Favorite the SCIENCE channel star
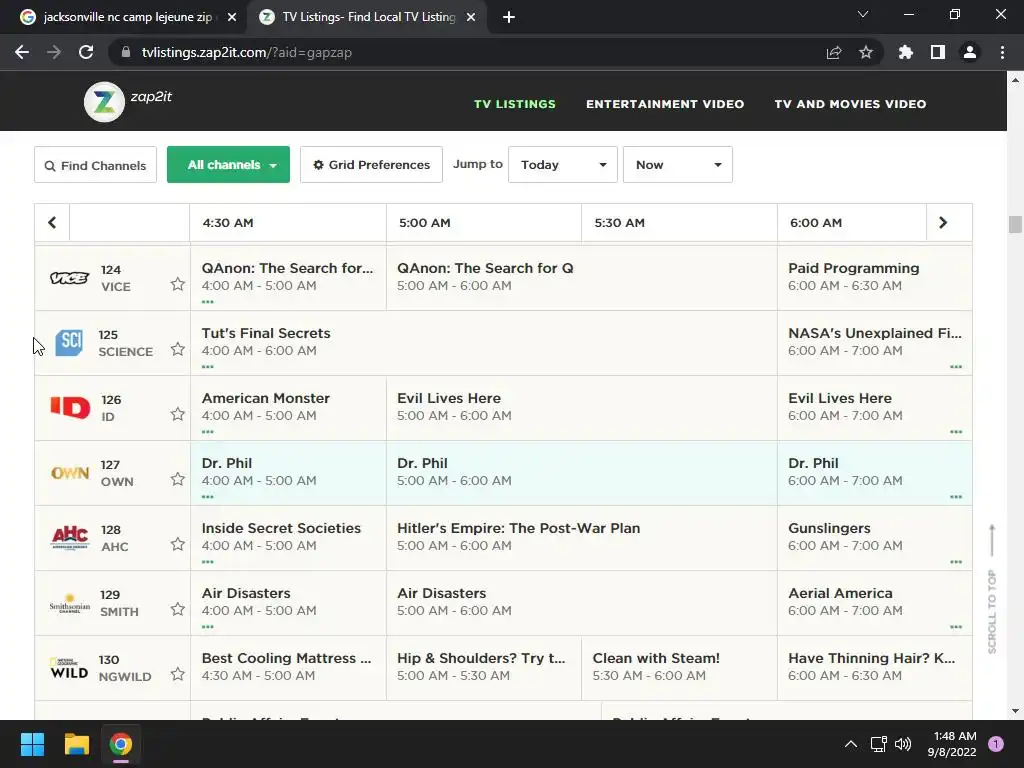This screenshot has width=1024, height=768. coord(178,349)
